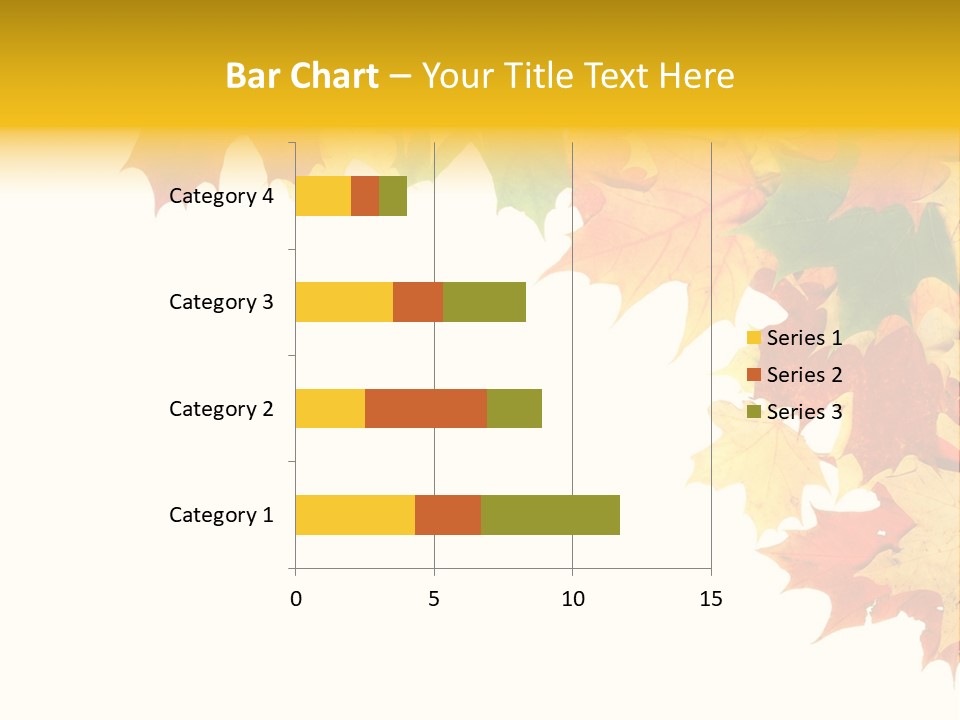
Task: Click the value axis label 10
Action: (572, 599)
